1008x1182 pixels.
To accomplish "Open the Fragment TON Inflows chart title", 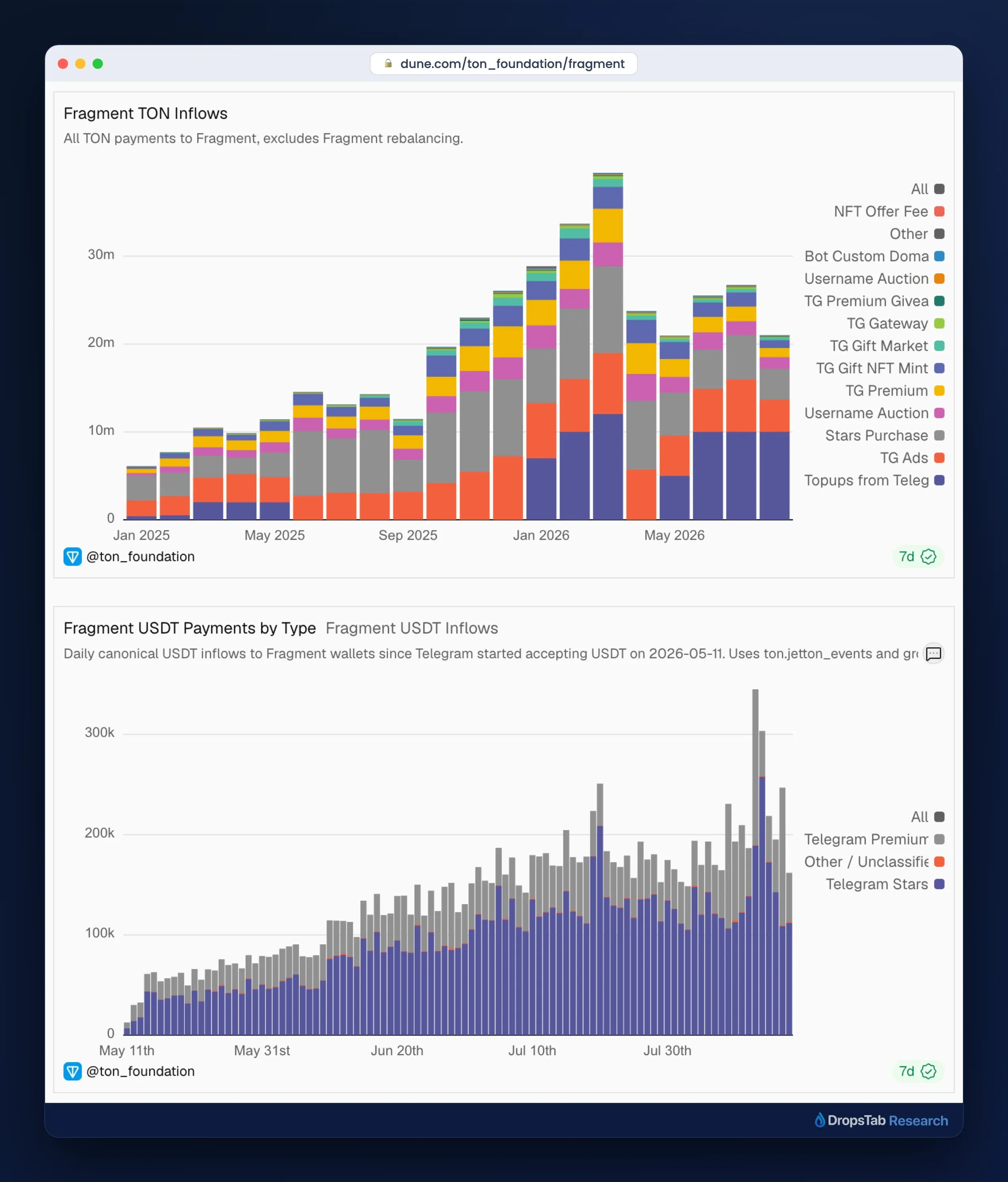I will coord(146,114).
